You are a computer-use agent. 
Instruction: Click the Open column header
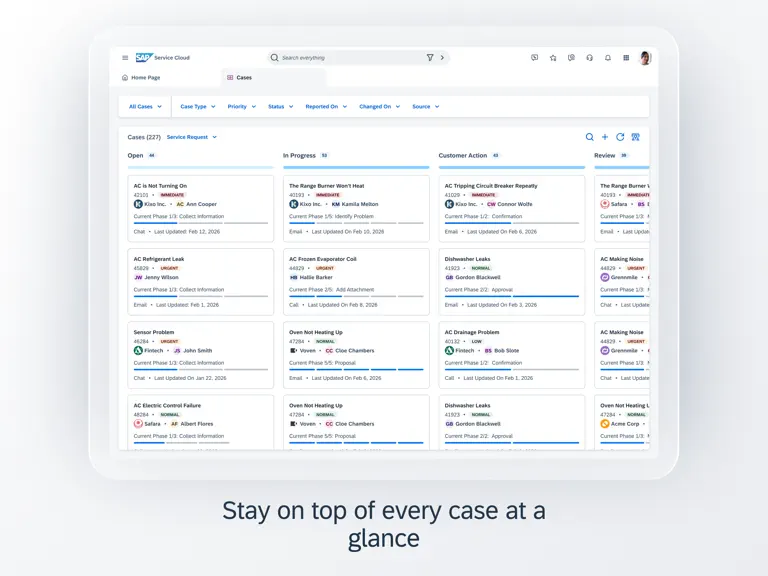pyautogui.click(x=135, y=156)
